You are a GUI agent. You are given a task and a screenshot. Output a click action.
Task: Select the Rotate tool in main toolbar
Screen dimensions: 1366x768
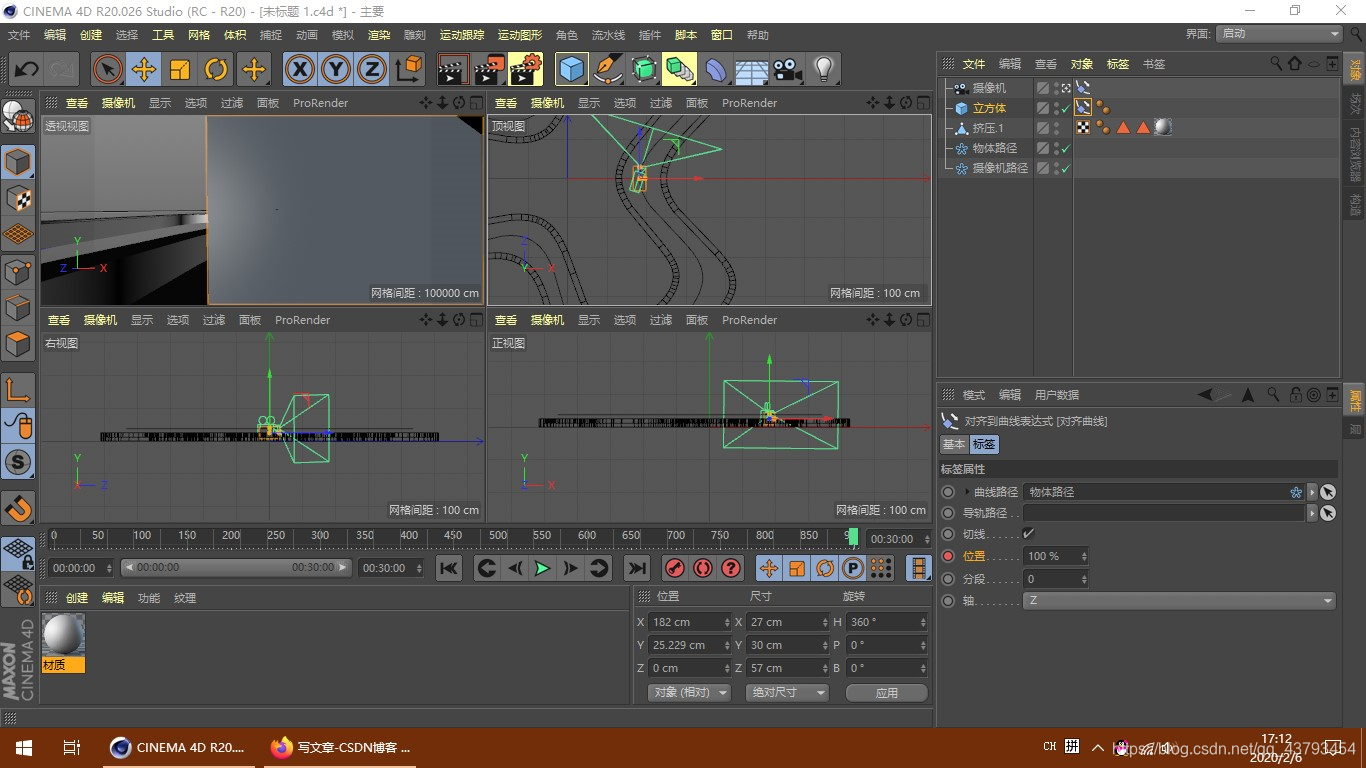click(x=217, y=69)
